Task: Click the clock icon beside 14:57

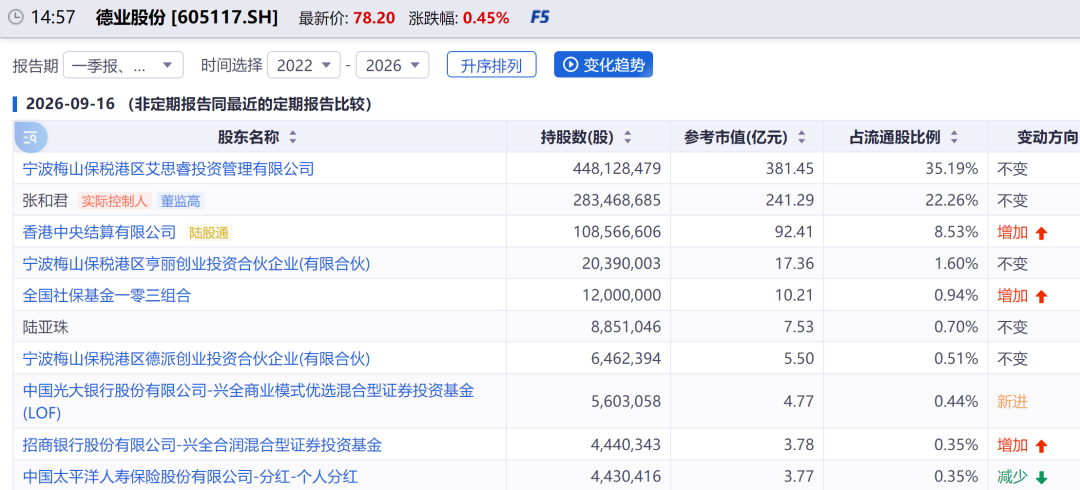Action: coord(15,18)
